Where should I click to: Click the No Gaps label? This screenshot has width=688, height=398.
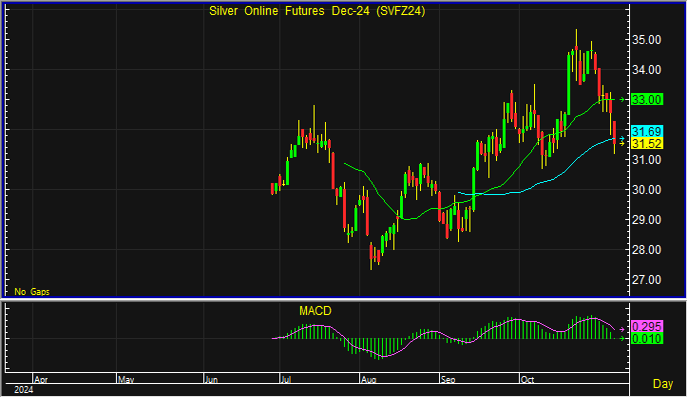[x=32, y=291]
